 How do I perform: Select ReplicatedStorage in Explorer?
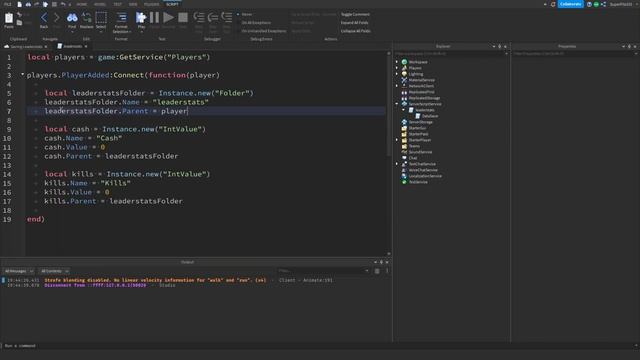tap(424, 98)
